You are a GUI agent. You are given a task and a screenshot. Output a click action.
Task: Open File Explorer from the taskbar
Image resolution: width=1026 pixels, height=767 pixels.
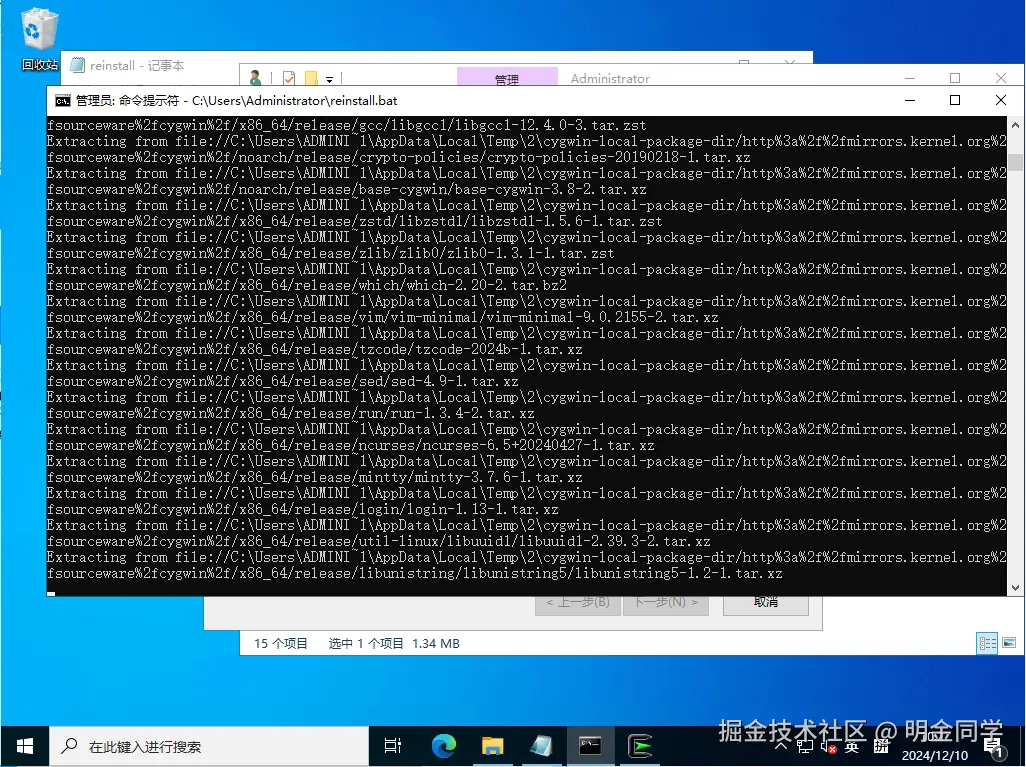492,746
